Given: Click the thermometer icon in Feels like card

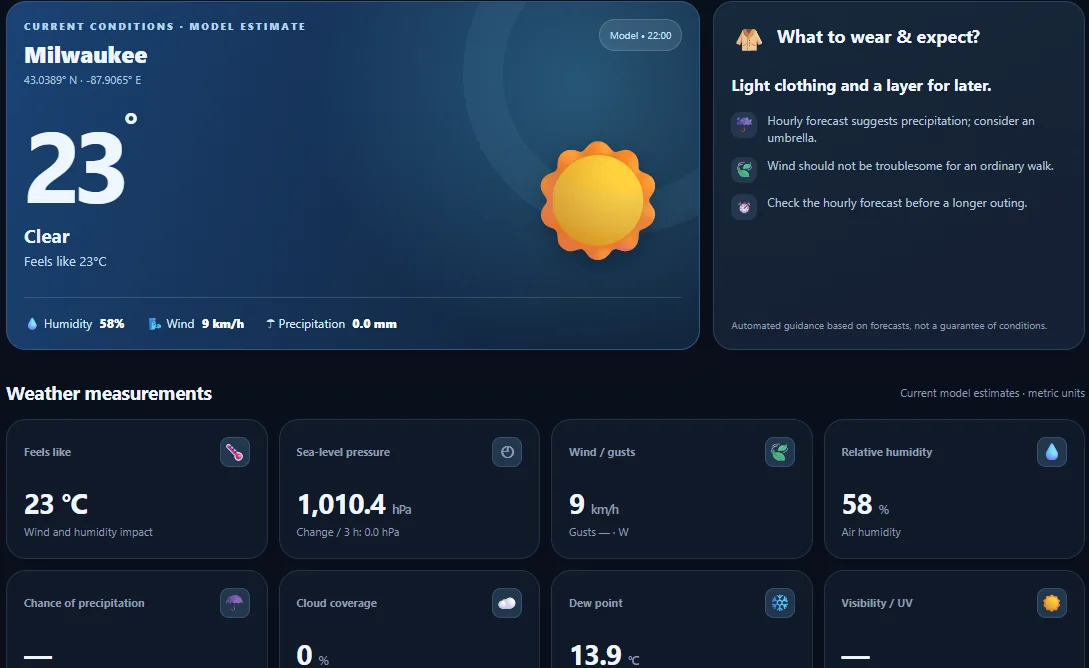Looking at the screenshot, I should pos(235,453).
